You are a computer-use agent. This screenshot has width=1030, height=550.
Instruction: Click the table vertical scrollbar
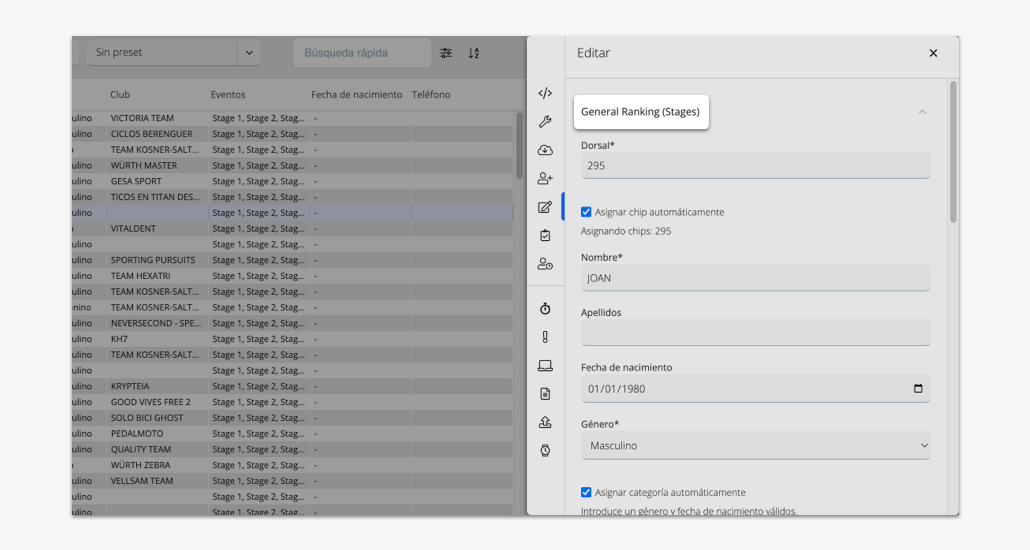(x=519, y=146)
